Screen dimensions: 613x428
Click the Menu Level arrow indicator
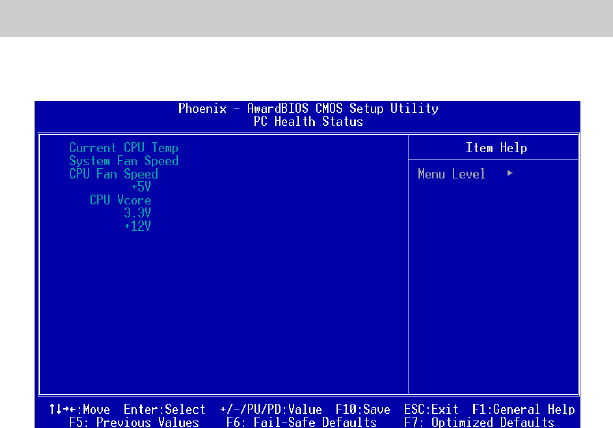tap(510, 173)
